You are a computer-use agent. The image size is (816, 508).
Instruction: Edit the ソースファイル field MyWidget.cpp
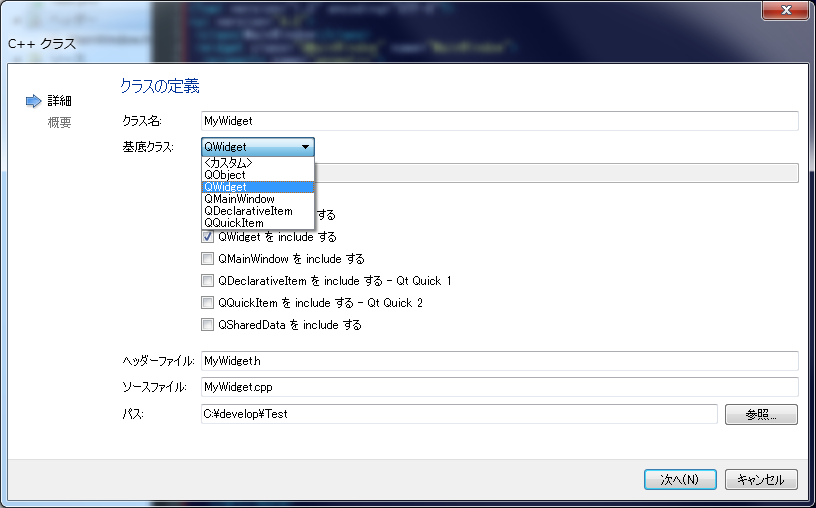pos(500,387)
